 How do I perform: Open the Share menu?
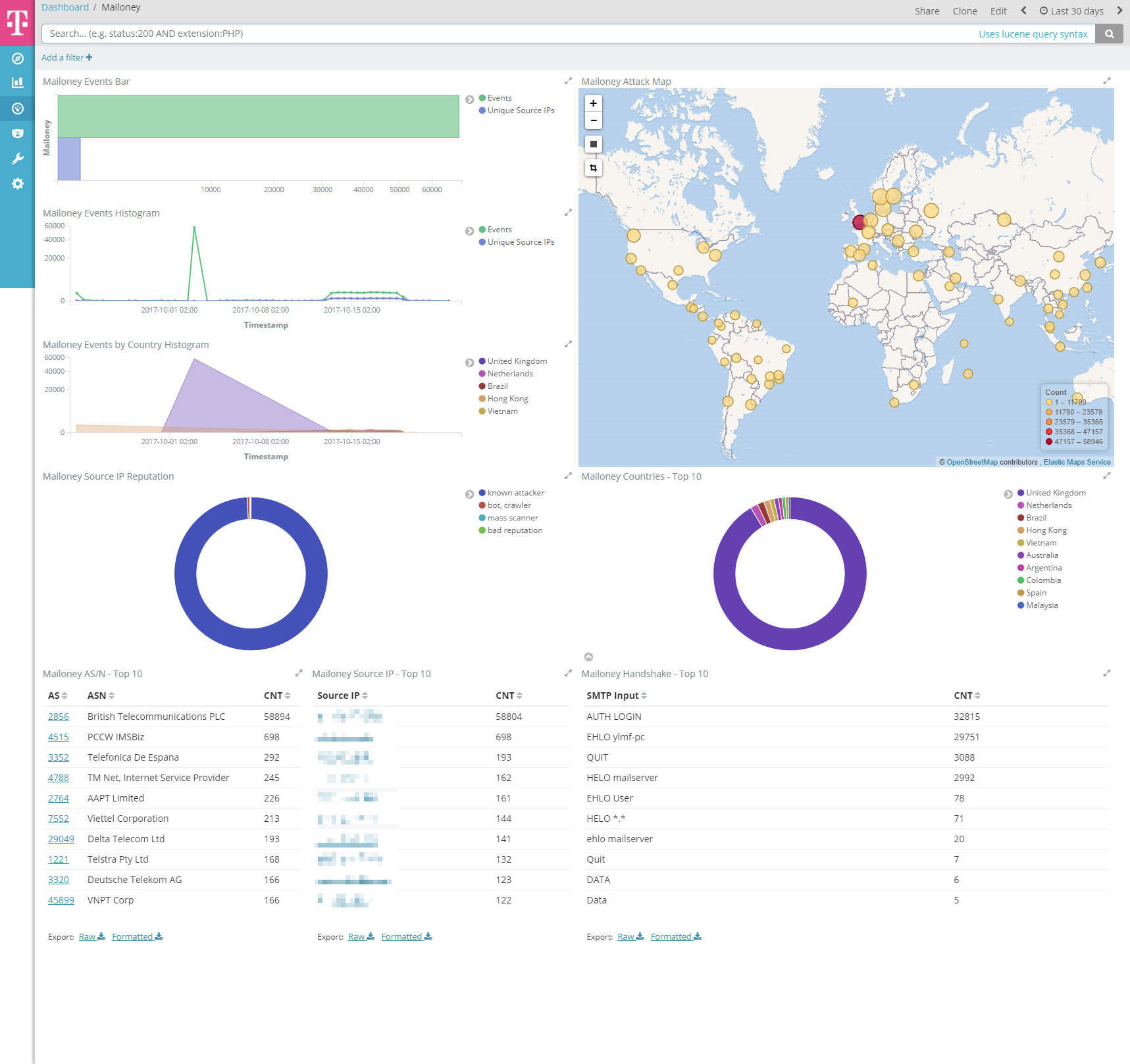(927, 11)
